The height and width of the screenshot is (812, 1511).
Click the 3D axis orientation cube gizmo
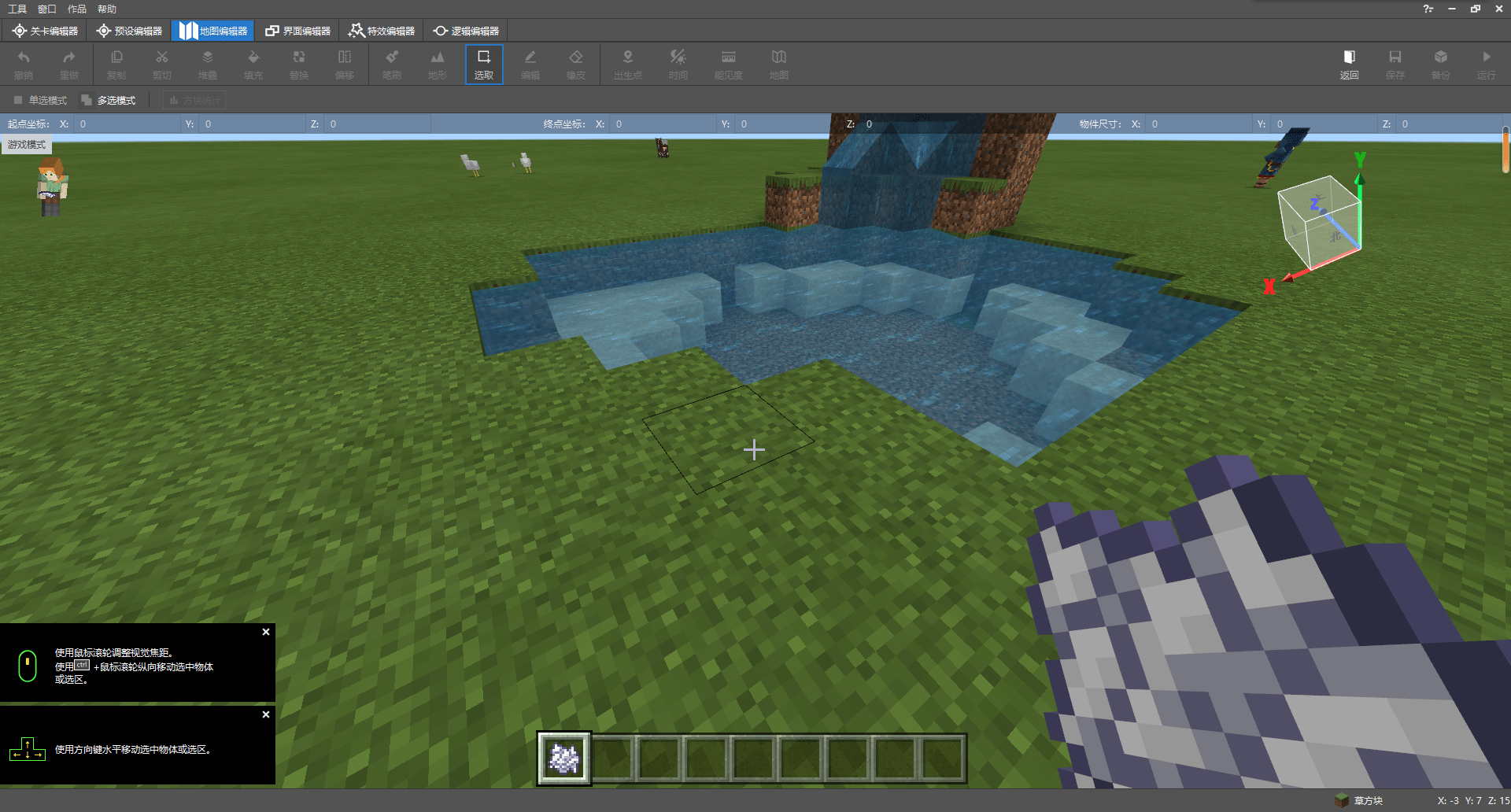click(x=1320, y=221)
